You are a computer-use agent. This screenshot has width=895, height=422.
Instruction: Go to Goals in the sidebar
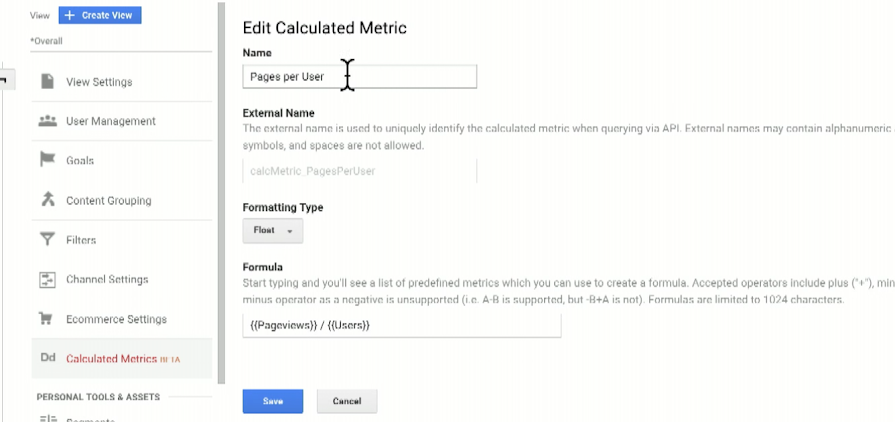click(80, 160)
